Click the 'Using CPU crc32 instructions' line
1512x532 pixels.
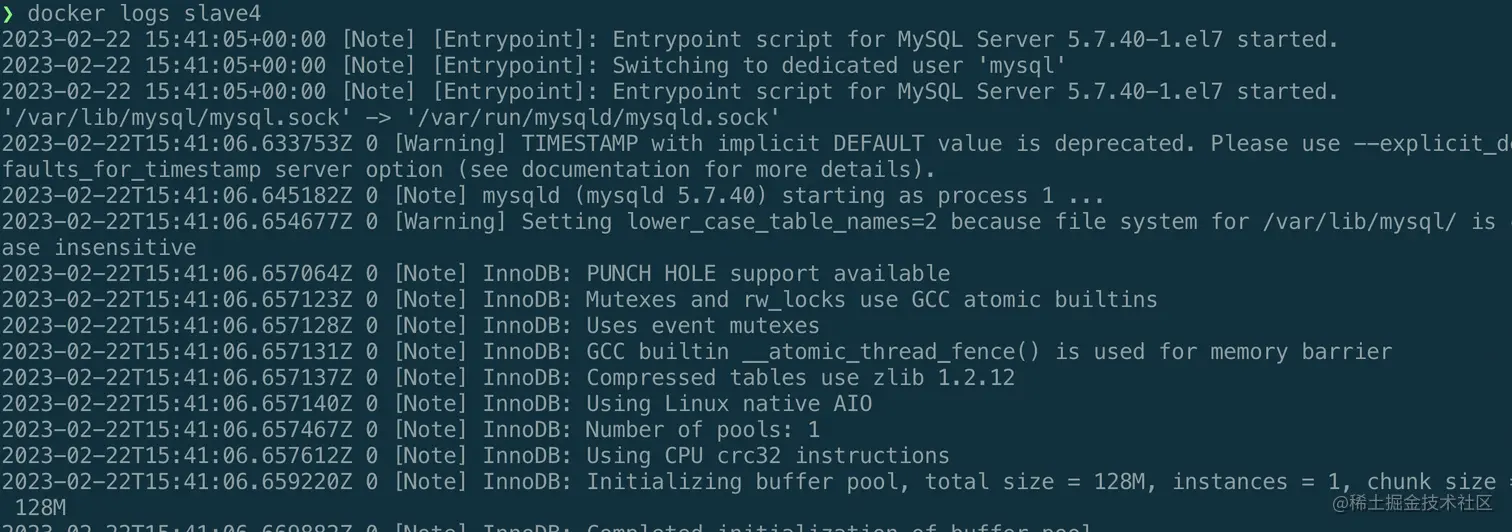click(x=768, y=456)
